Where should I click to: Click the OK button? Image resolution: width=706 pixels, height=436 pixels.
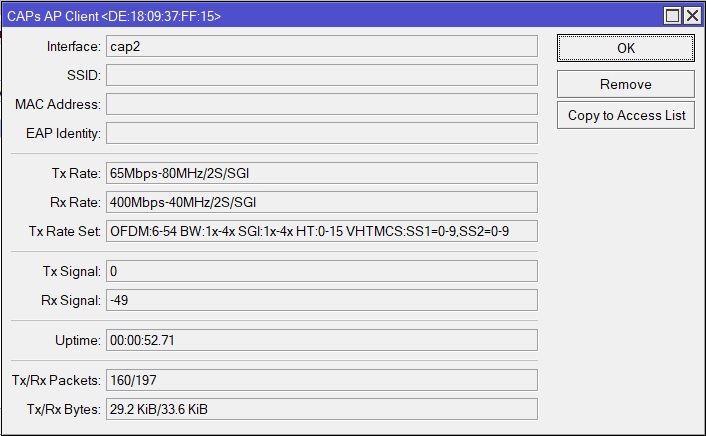[x=625, y=48]
